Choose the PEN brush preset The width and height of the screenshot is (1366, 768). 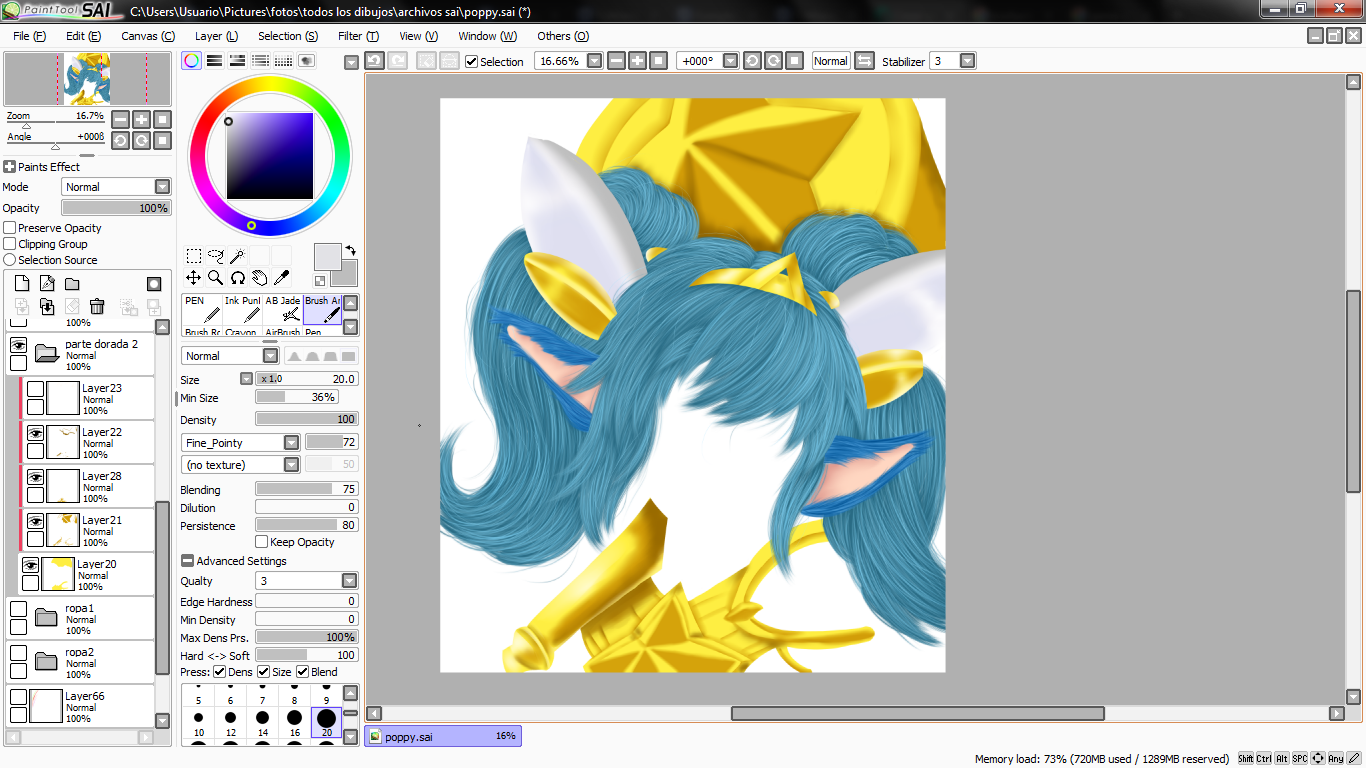202,309
